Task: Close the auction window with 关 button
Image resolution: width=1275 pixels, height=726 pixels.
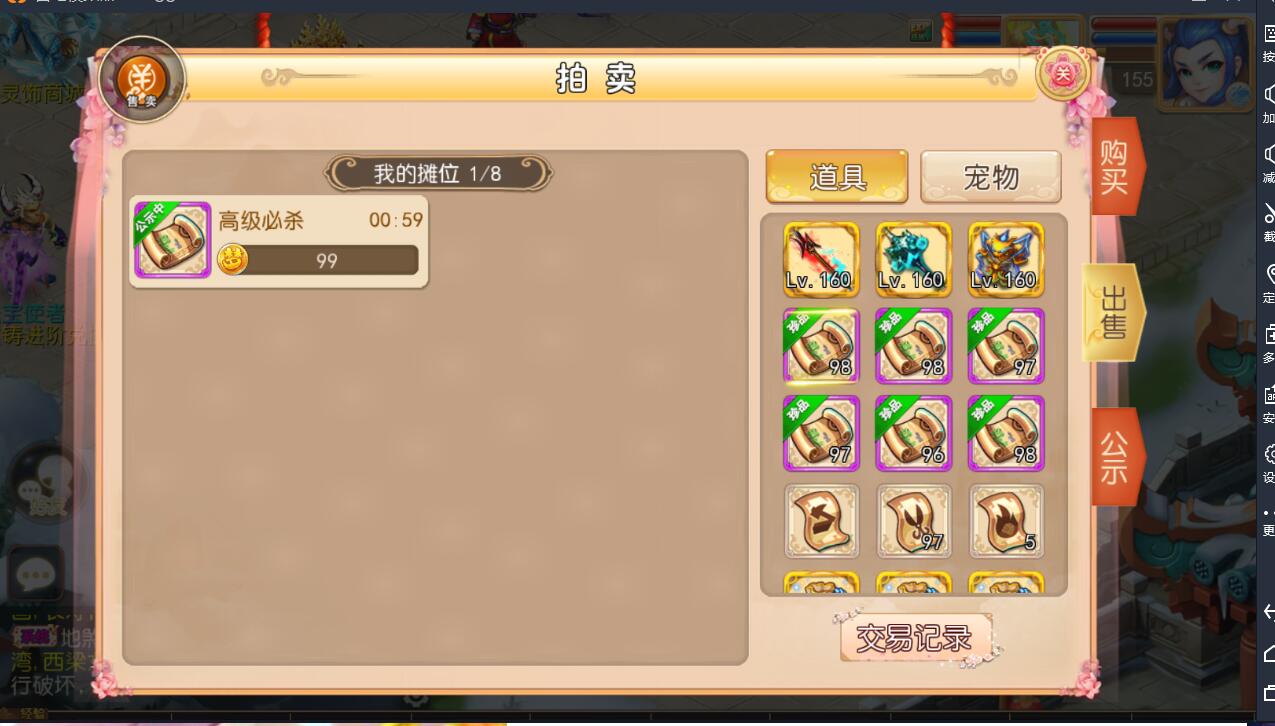Action: click(1063, 73)
